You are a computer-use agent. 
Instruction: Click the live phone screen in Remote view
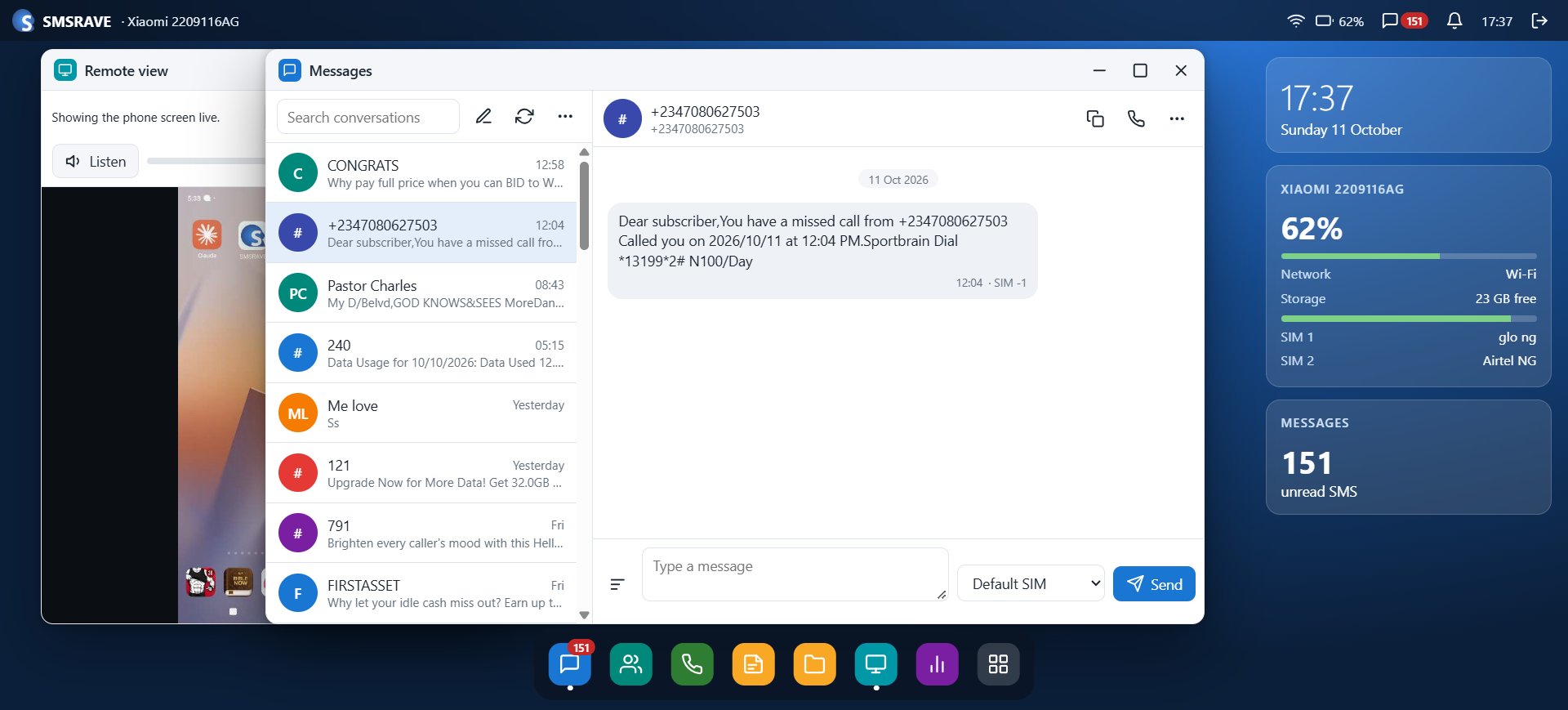coord(222,405)
